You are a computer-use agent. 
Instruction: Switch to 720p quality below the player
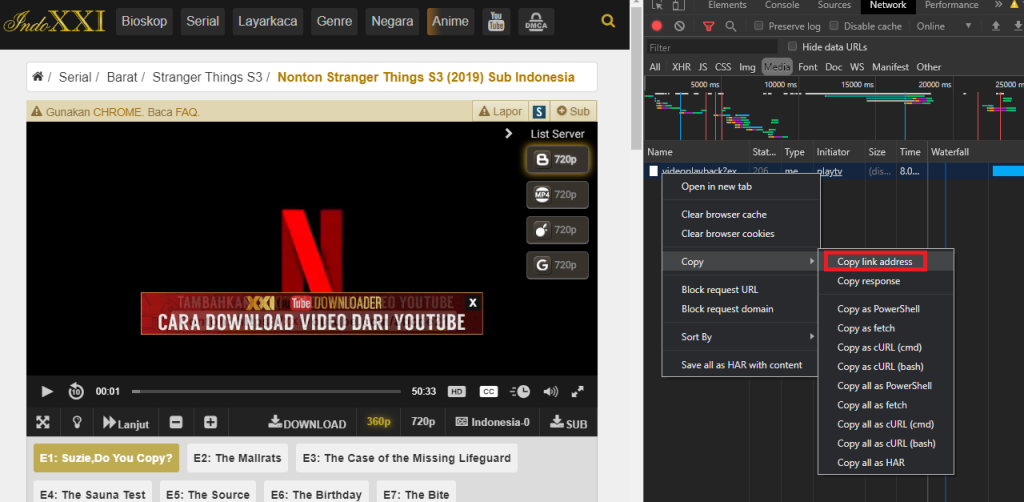pos(423,422)
